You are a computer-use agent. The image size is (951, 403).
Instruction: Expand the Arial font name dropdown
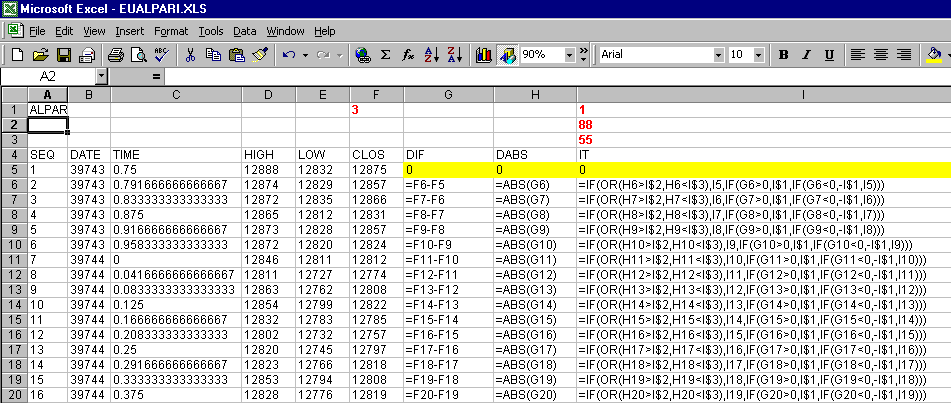(x=716, y=54)
